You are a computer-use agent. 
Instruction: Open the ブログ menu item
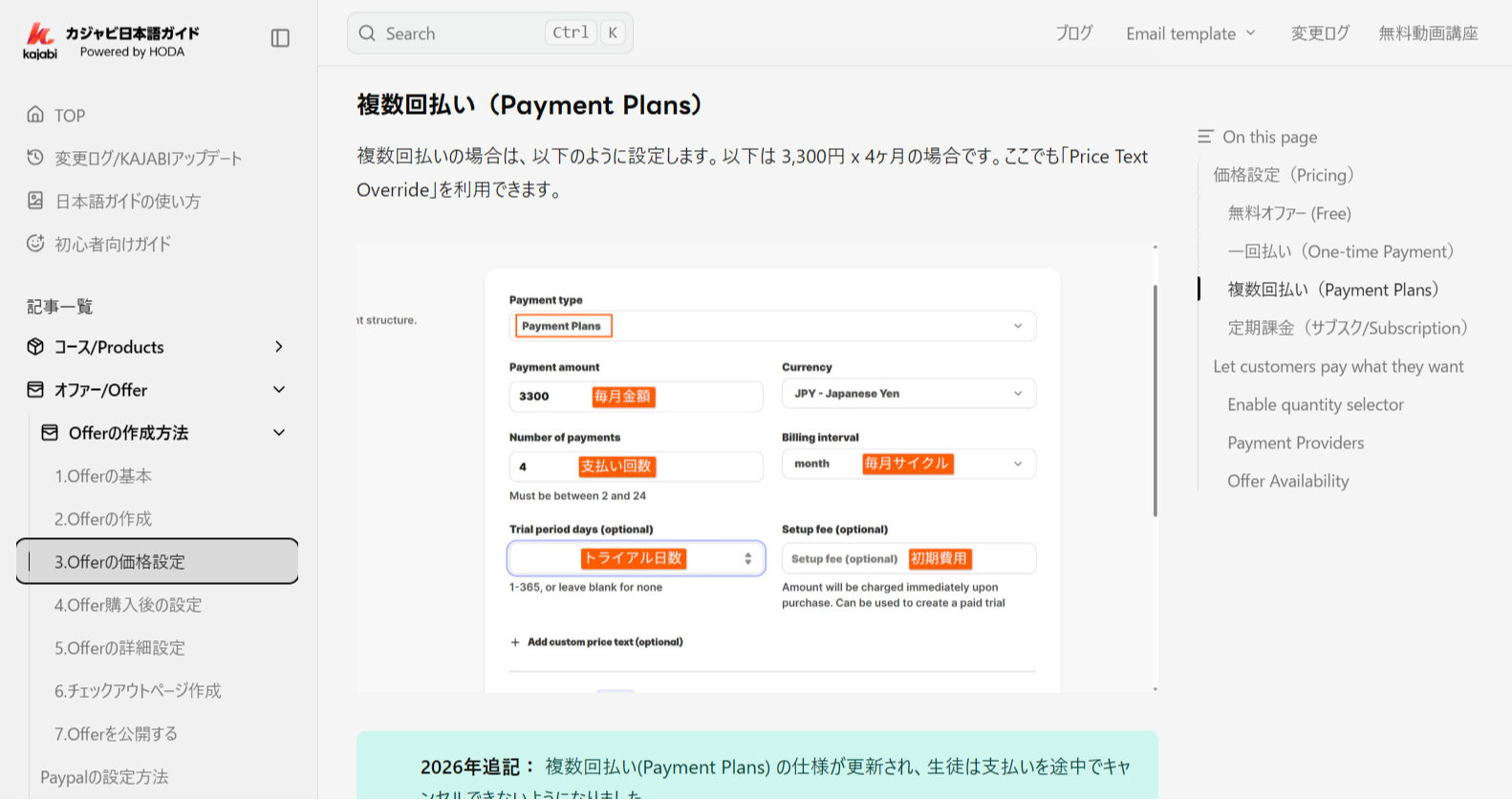point(1073,33)
